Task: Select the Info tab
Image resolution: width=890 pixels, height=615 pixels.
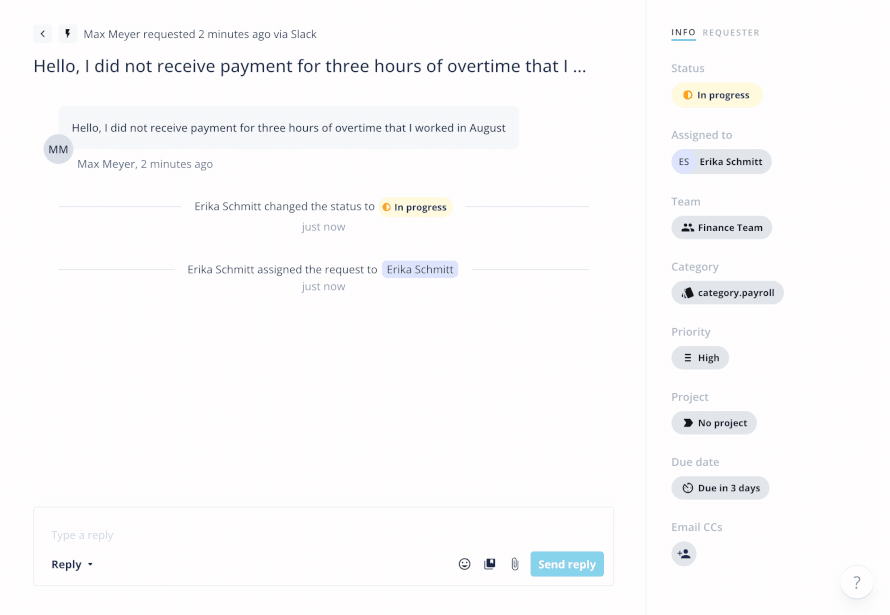Action: coord(683,33)
